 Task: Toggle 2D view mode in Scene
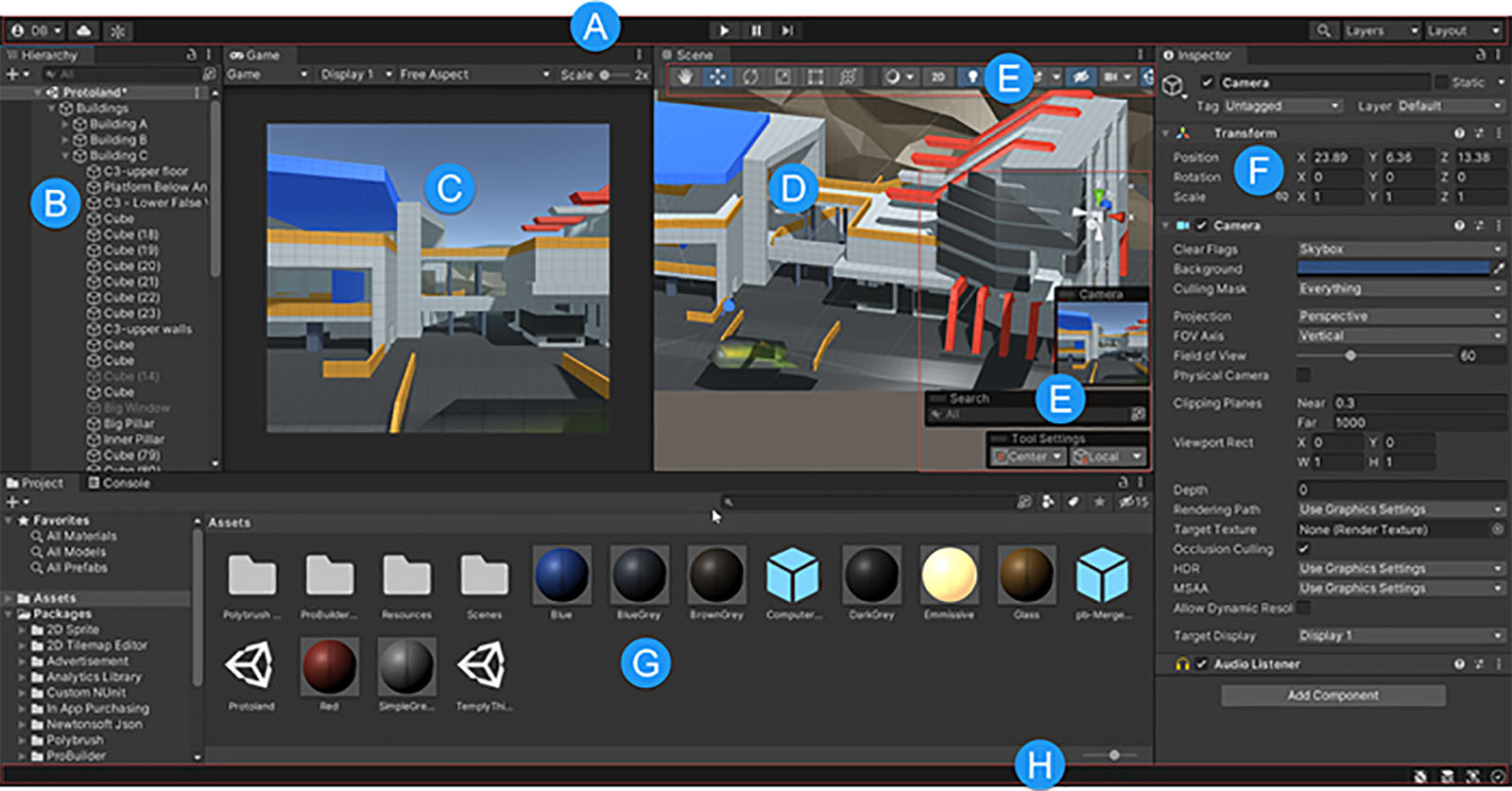pyautogui.click(x=937, y=77)
